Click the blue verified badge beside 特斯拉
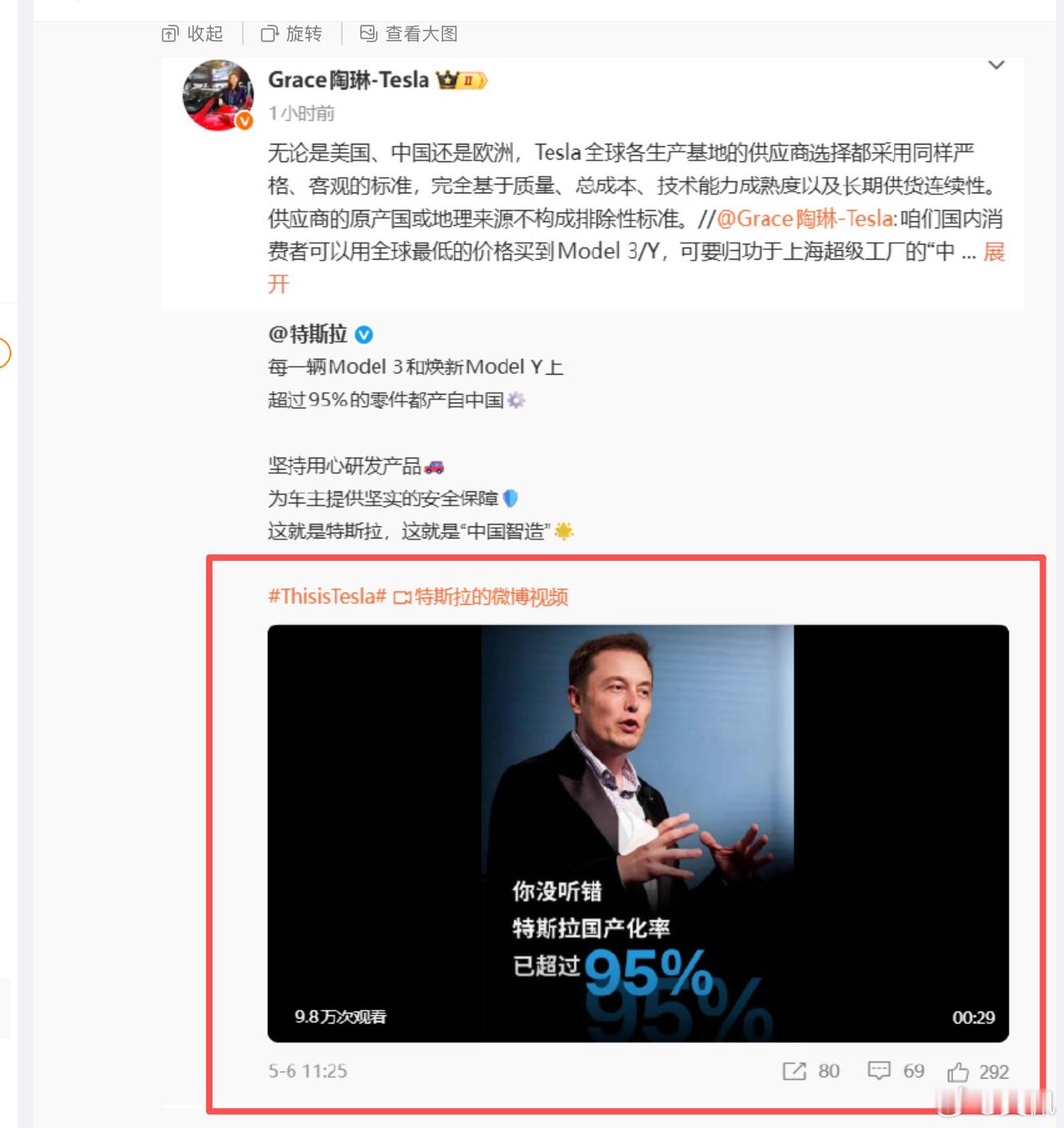The height and width of the screenshot is (1128, 1064). 363,335
